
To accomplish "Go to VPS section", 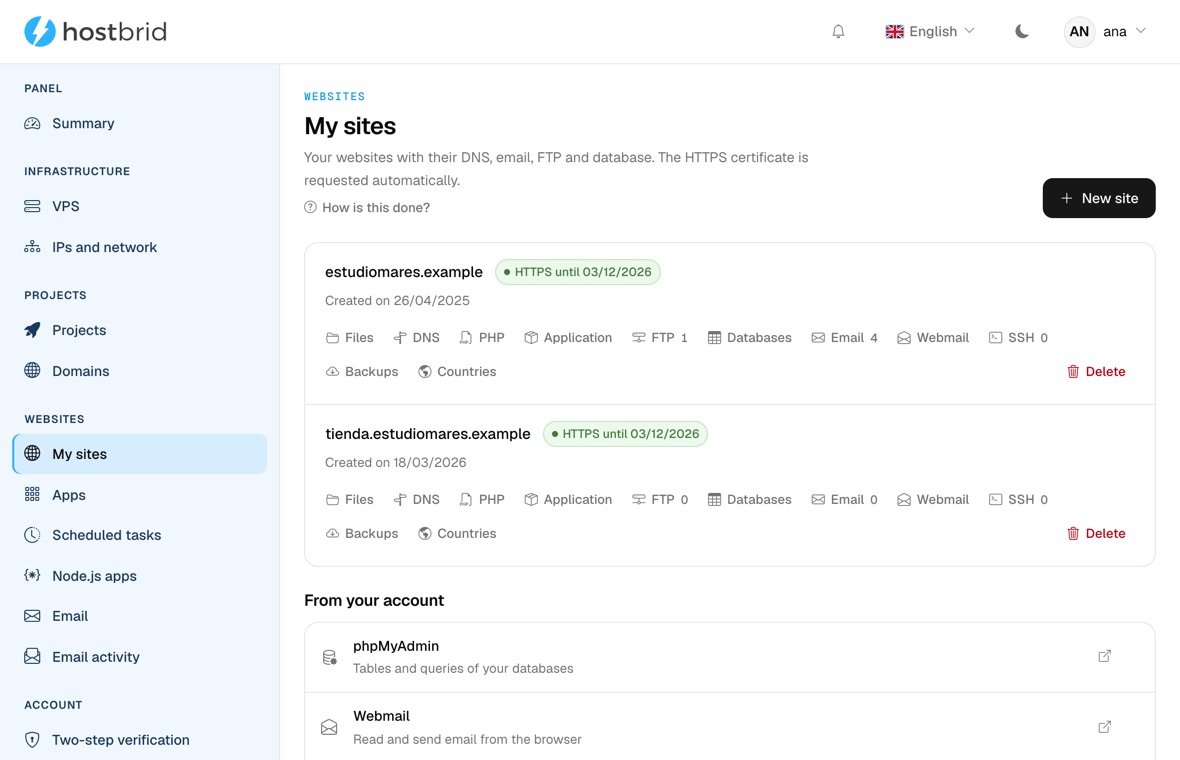I will coord(139,206).
